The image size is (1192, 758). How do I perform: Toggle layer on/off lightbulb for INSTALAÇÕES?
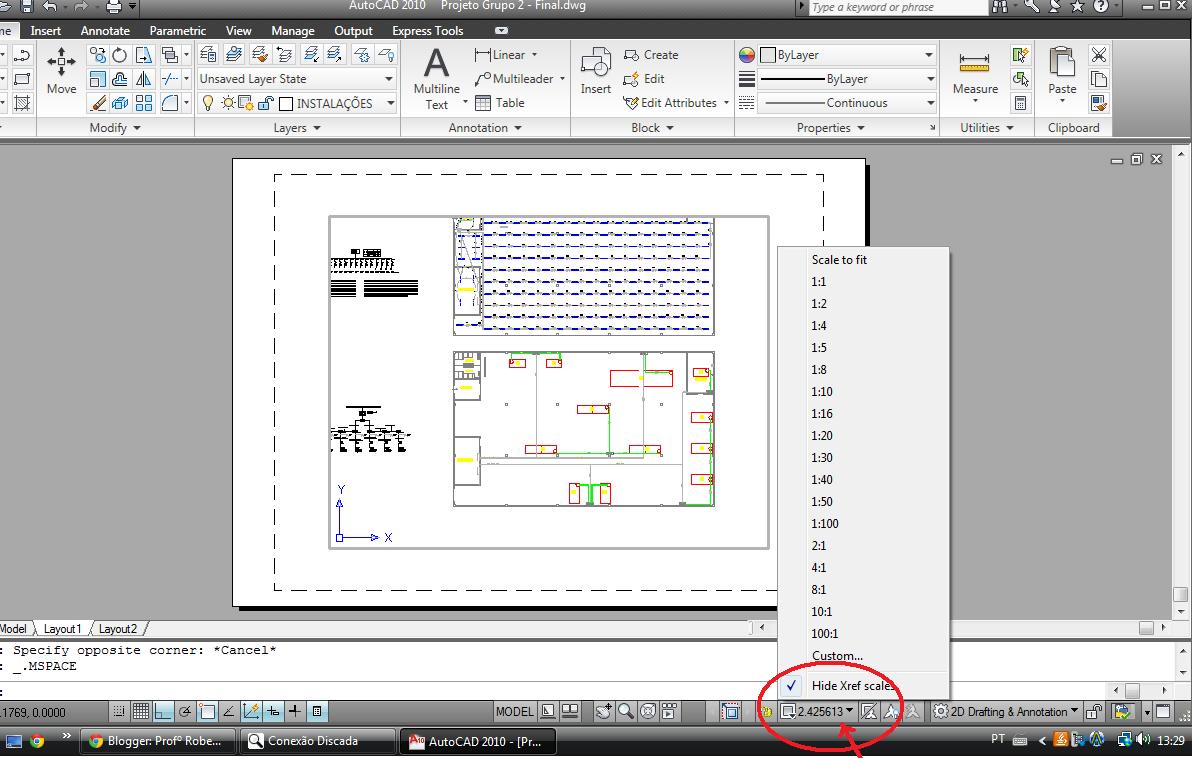(208, 103)
